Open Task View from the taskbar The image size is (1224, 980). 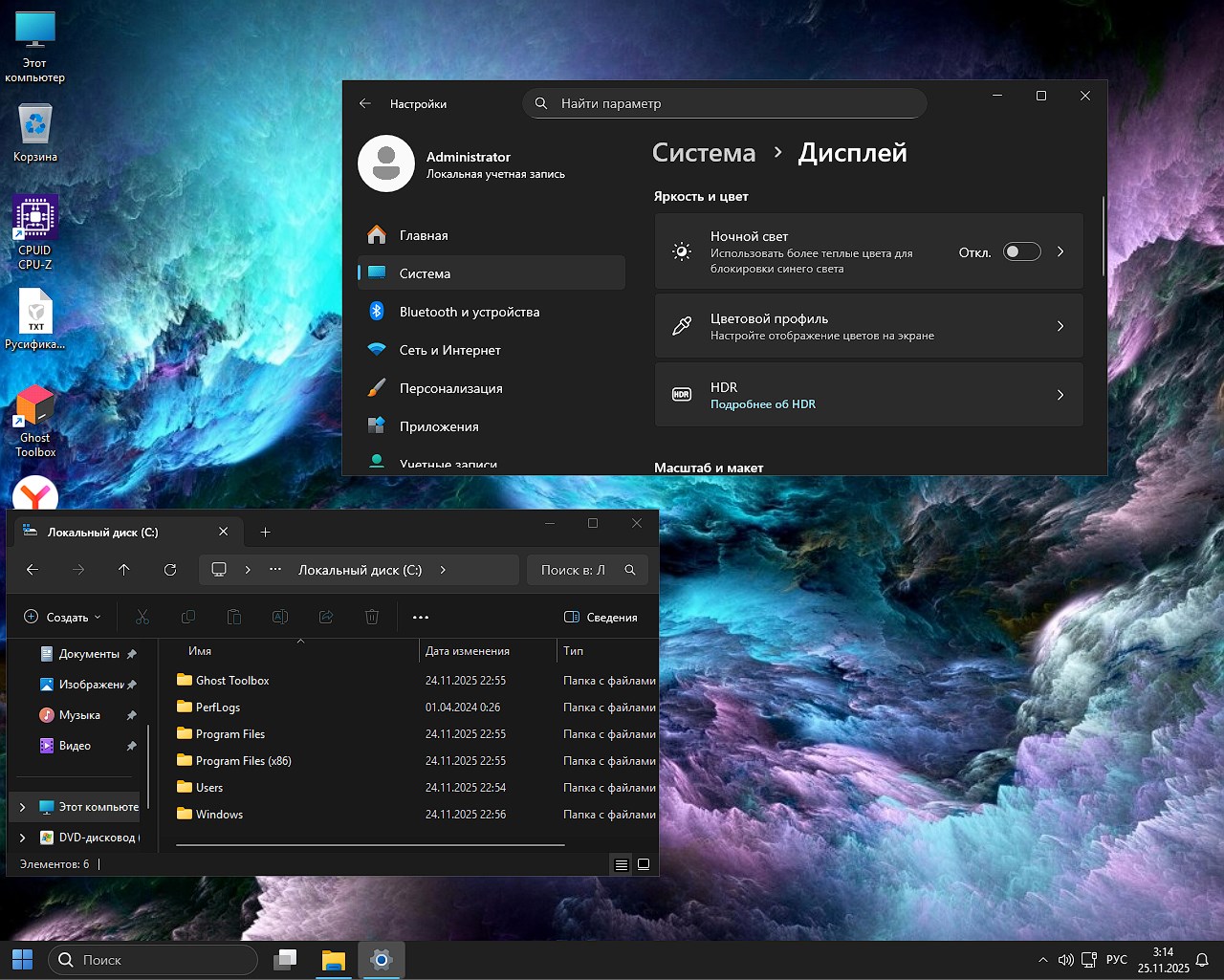click(285, 960)
